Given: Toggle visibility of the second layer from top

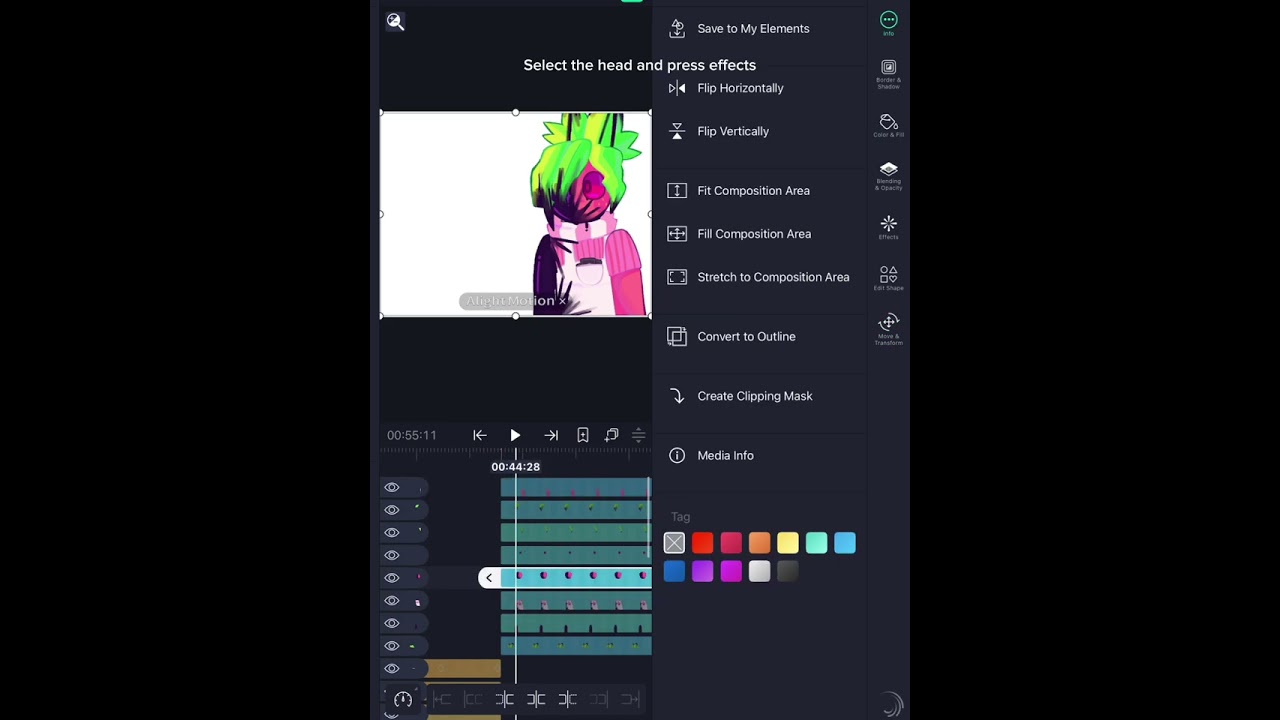Looking at the screenshot, I should pyautogui.click(x=392, y=510).
